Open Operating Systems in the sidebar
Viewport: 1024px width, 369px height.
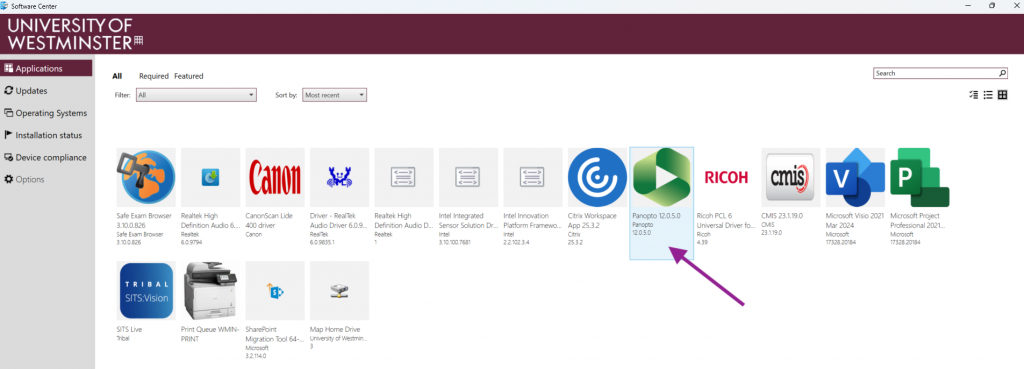point(46,113)
